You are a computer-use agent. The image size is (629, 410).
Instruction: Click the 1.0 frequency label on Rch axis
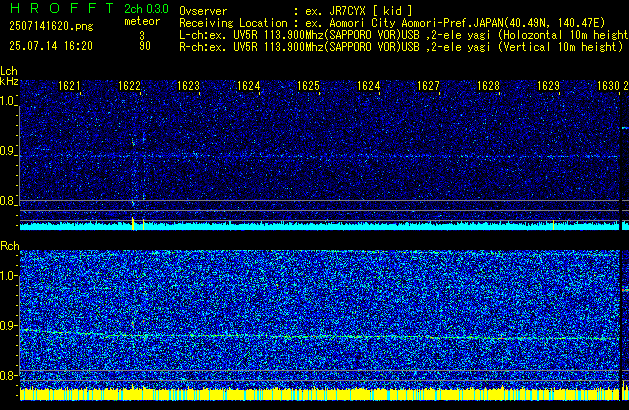(x=8, y=276)
